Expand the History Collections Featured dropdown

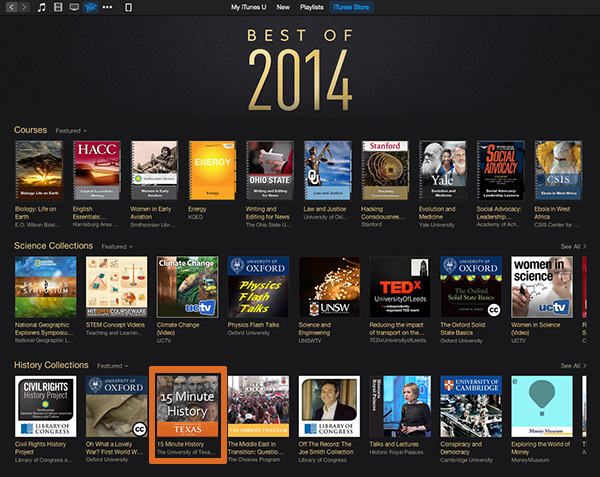112,366
